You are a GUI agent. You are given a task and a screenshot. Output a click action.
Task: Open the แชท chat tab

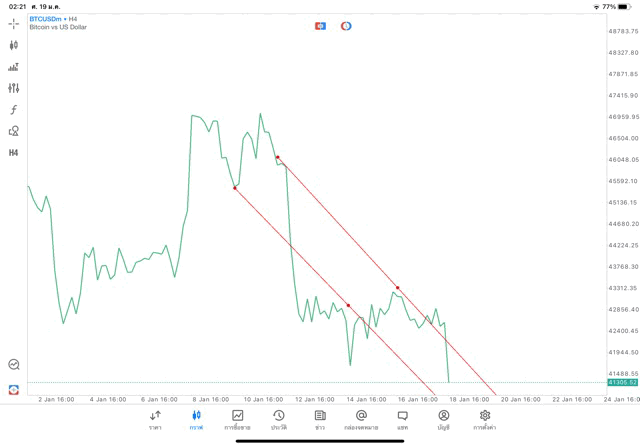click(x=402, y=419)
